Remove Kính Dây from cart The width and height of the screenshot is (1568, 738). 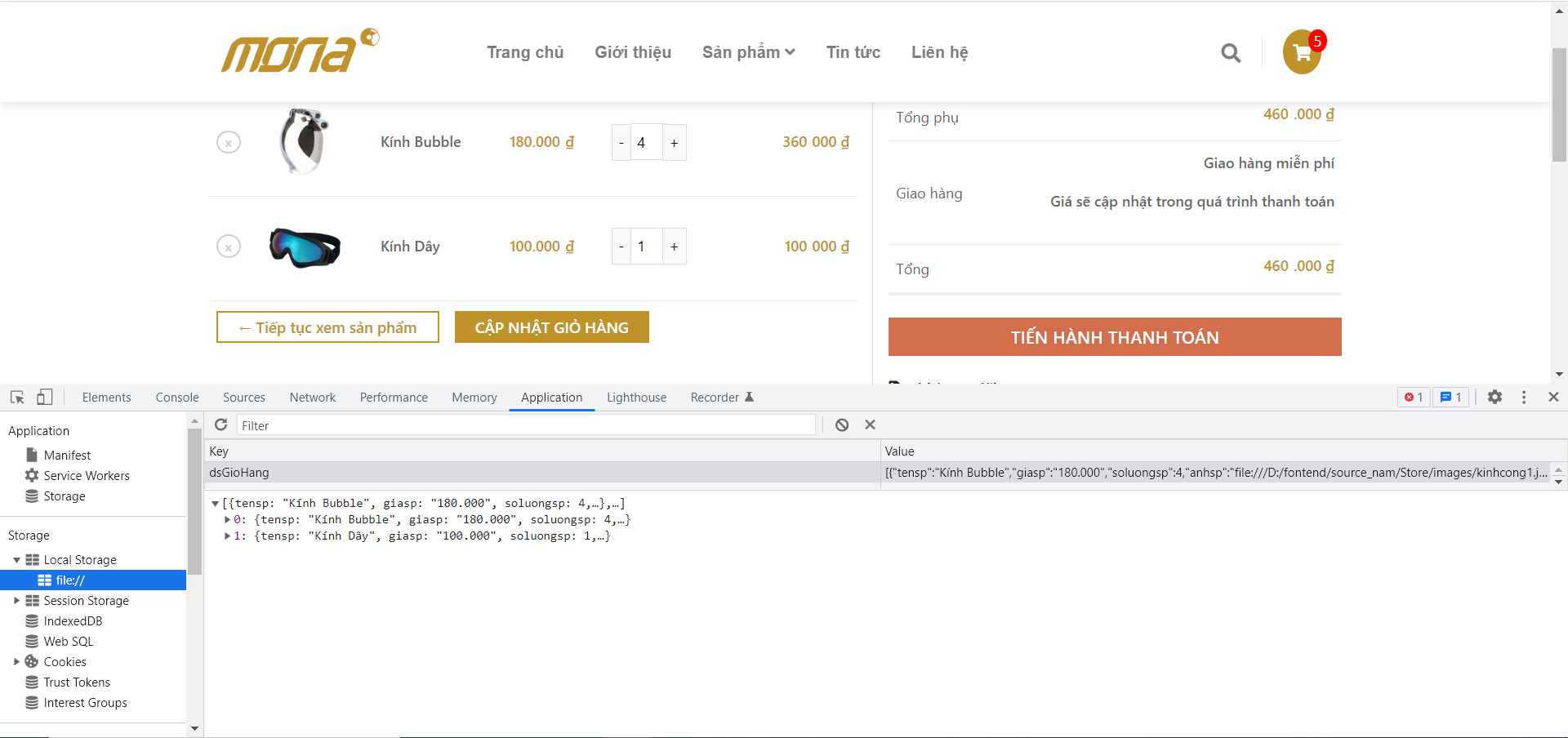(229, 247)
